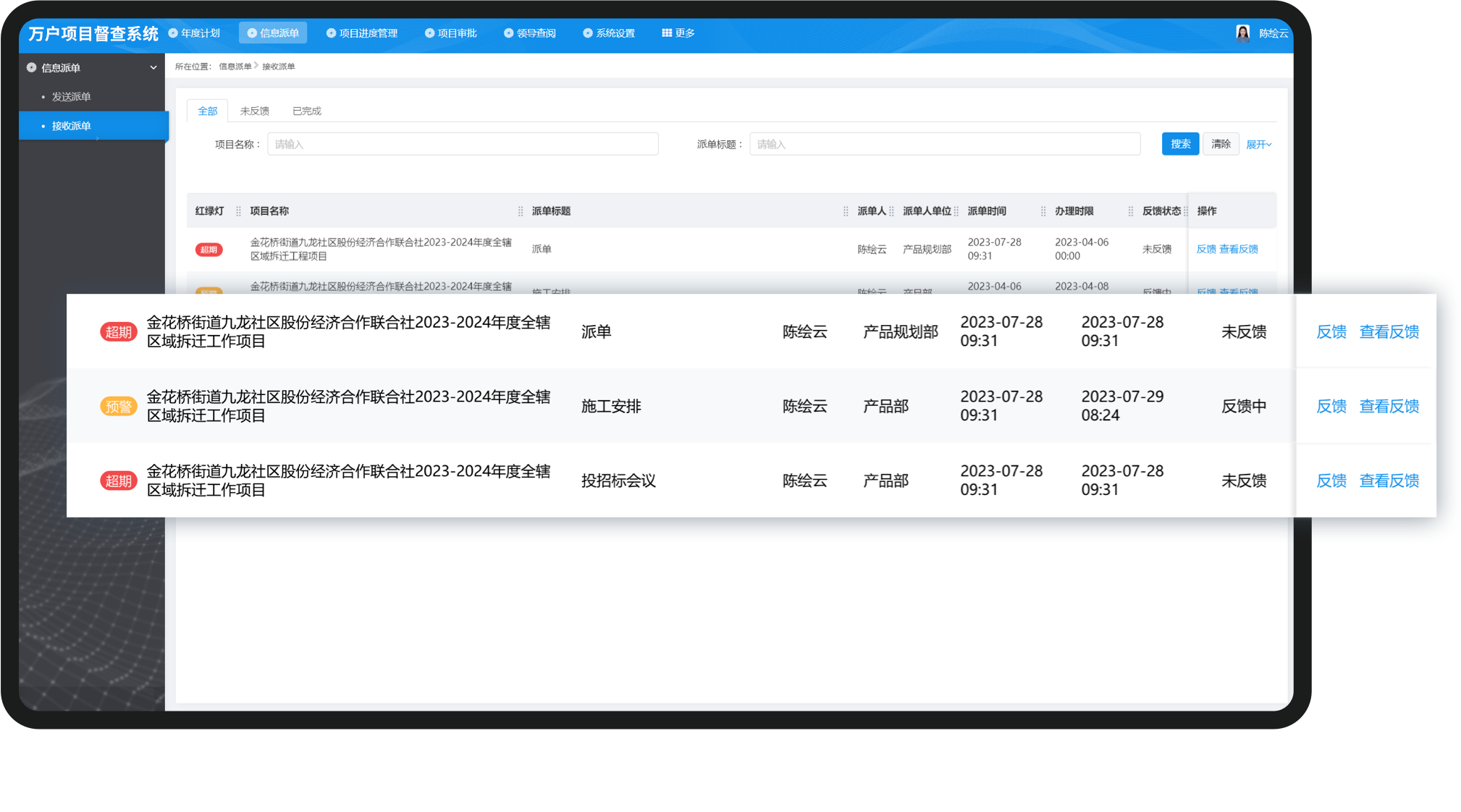The width and height of the screenshot is (1461, 812).
Task: Click the 信息派单 sidebar gear icon
Action: pyautogui.click(x=31, y=68)
